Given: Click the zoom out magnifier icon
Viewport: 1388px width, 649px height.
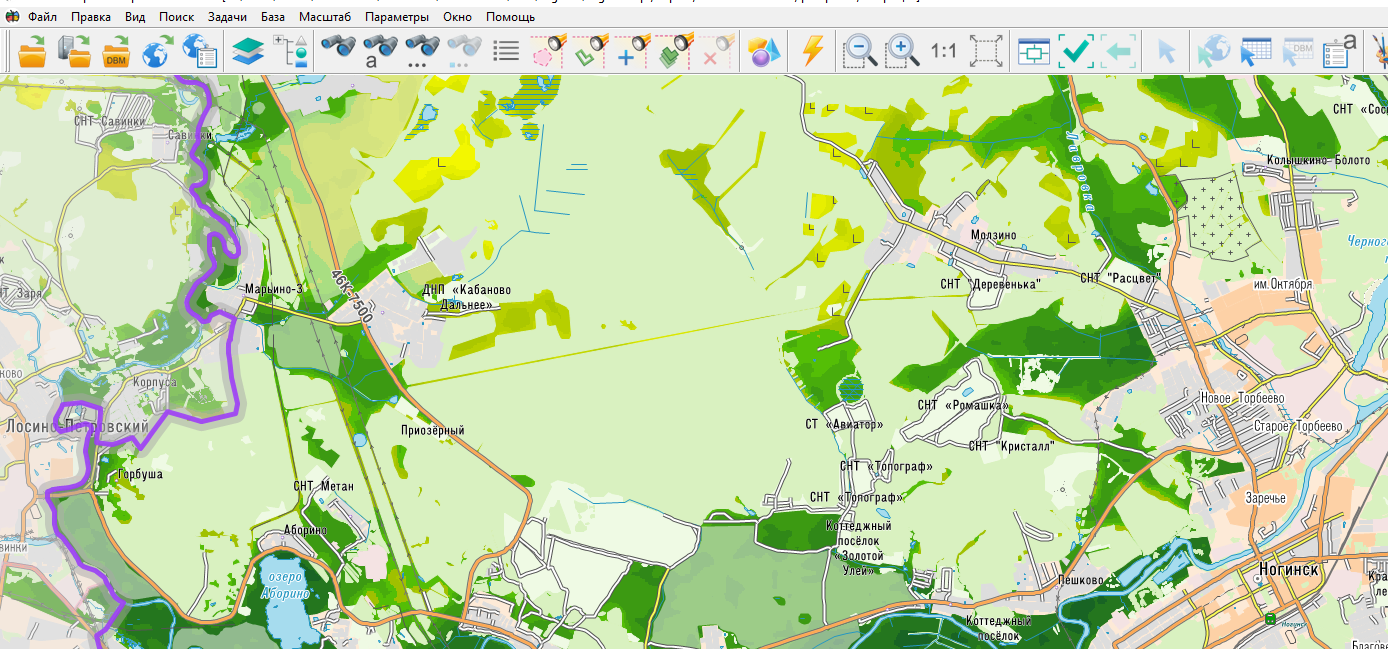Looking at the screenshot, I should 859,51.
